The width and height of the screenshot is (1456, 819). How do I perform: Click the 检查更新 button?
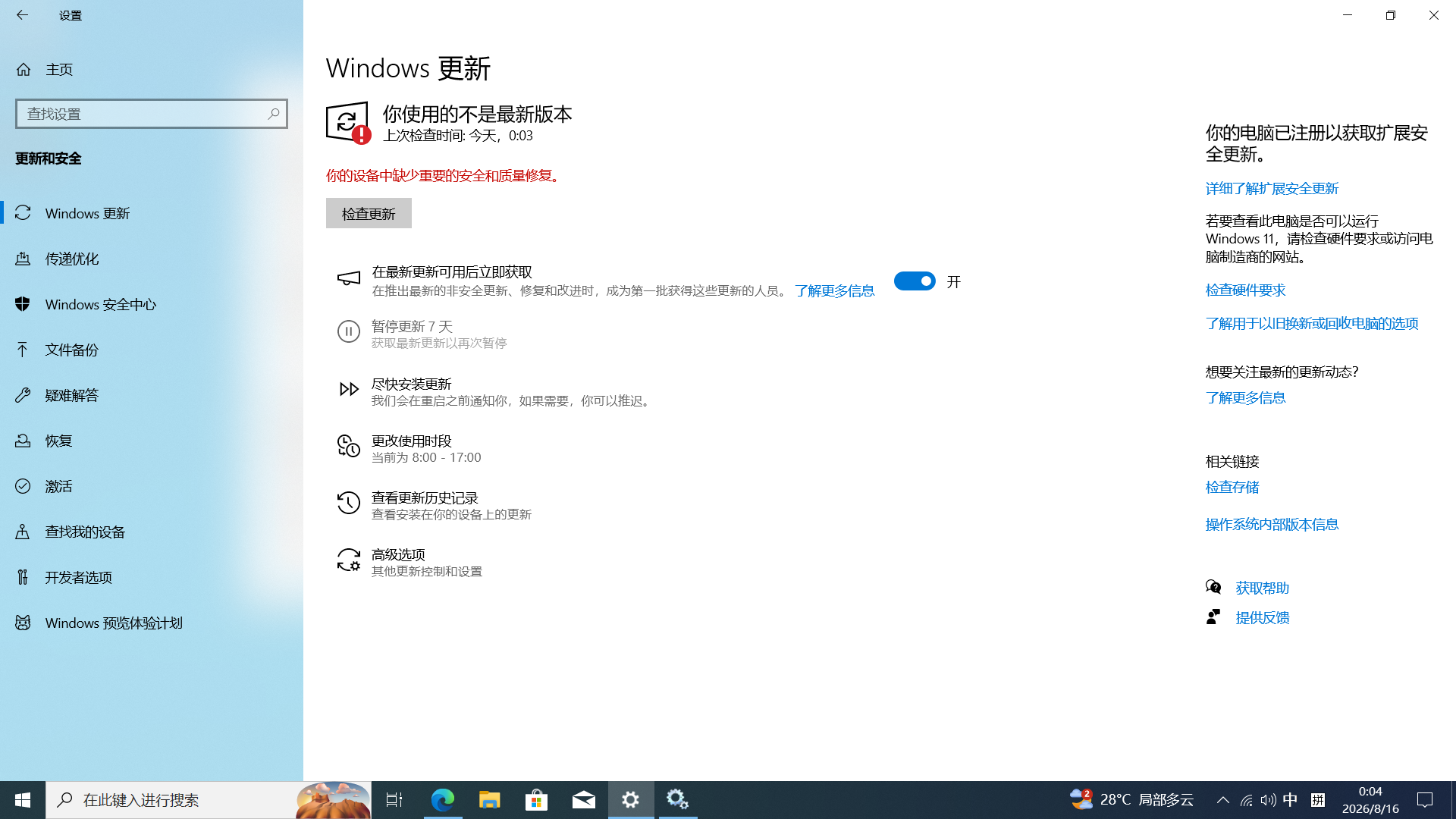[x=369, y=213]
